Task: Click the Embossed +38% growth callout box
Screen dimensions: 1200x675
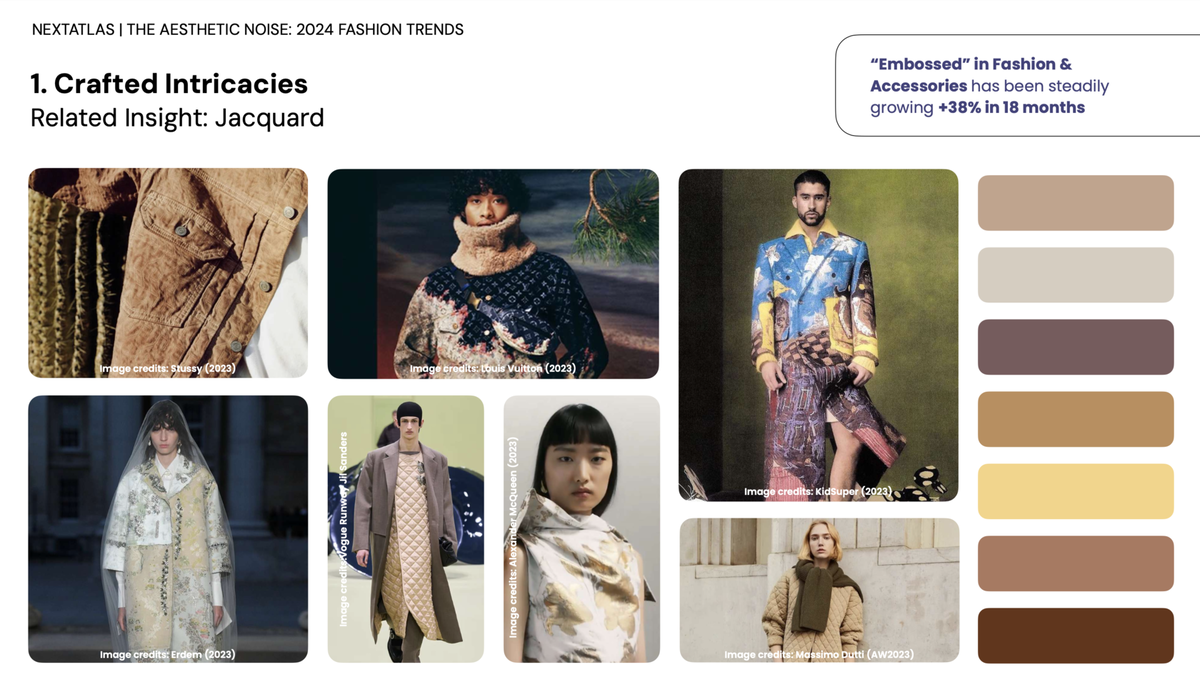Action: coord(1017,85)
